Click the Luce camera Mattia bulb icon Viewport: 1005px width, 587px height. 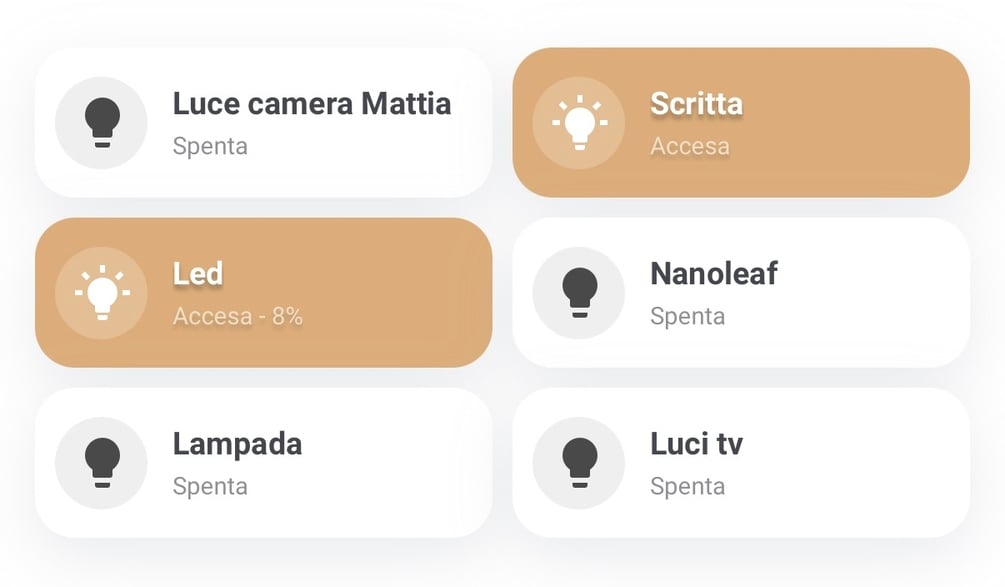(x=101, y=123)
